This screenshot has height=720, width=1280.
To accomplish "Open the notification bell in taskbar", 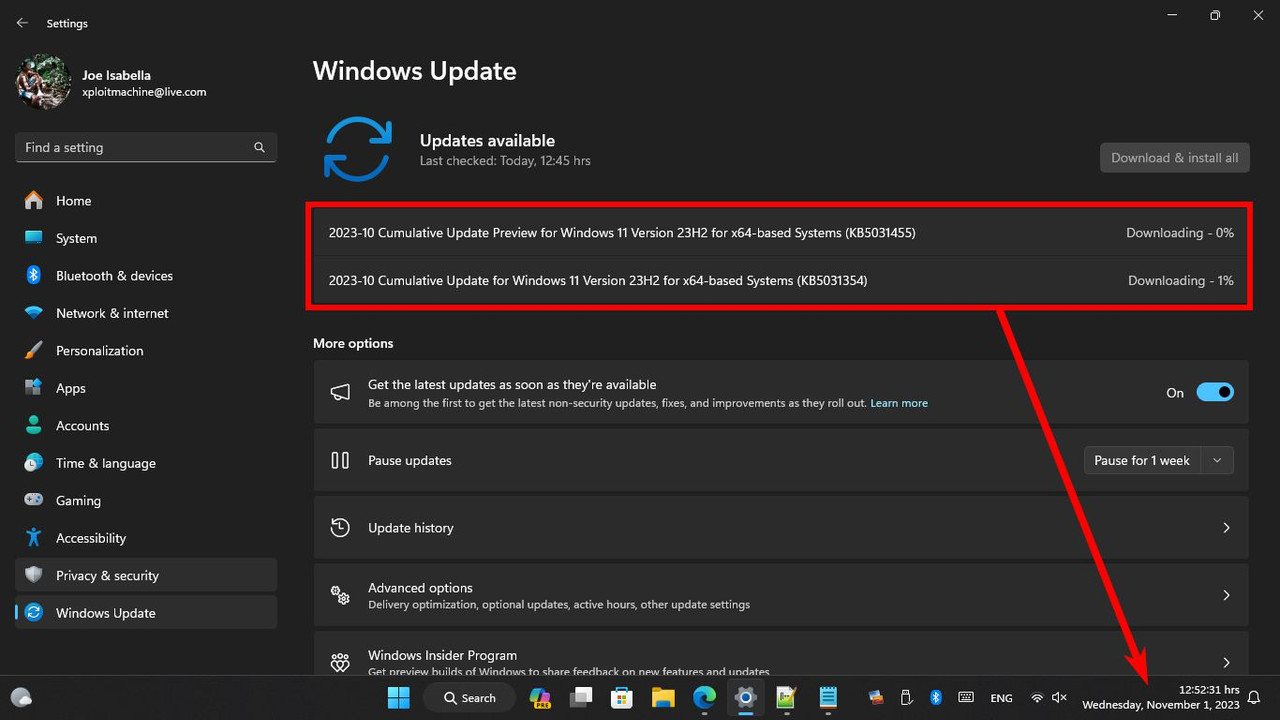I will pyautogui.click(x=1254, y=697).
